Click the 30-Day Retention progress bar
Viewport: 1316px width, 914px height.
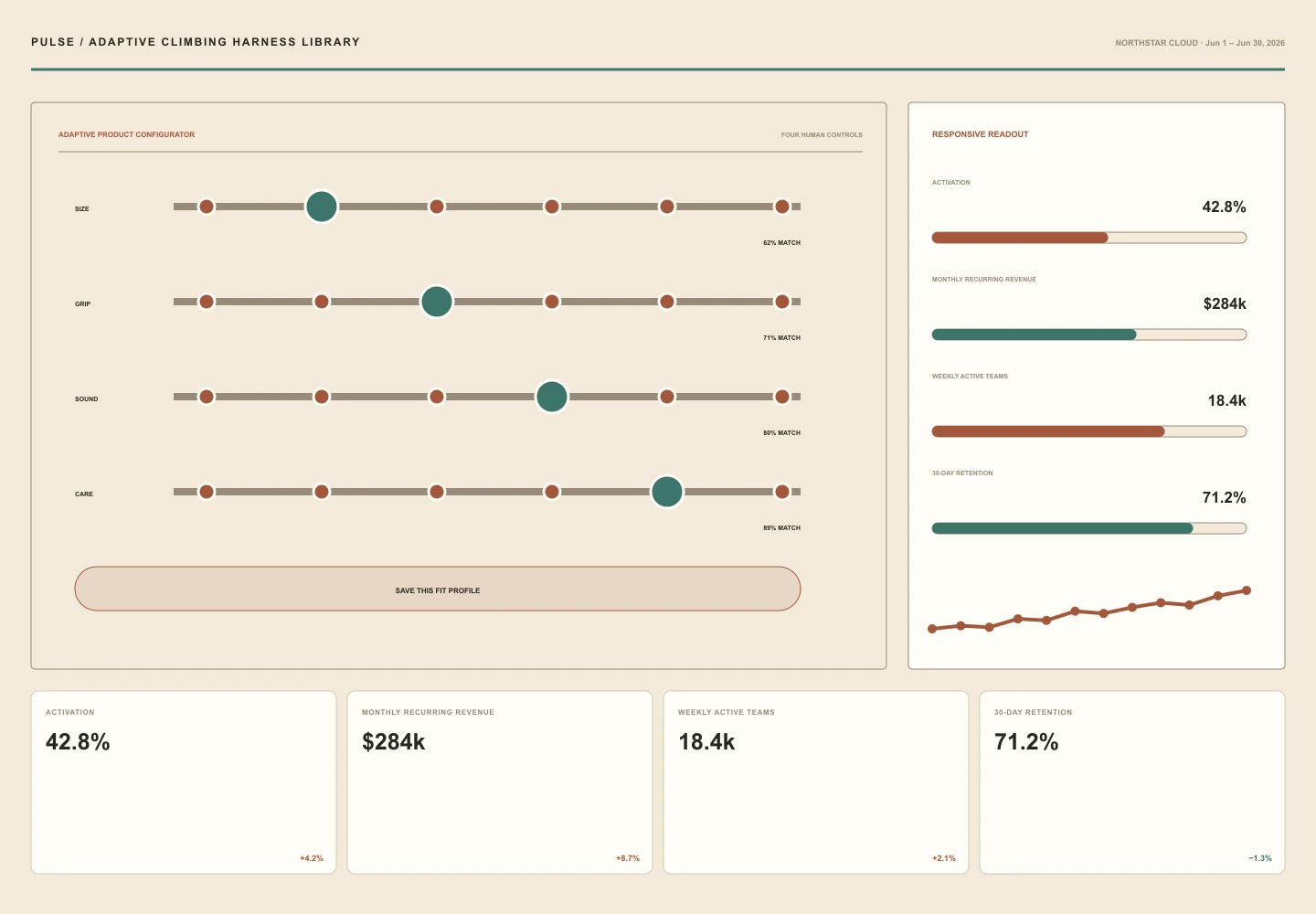[x=1089, y=528]
